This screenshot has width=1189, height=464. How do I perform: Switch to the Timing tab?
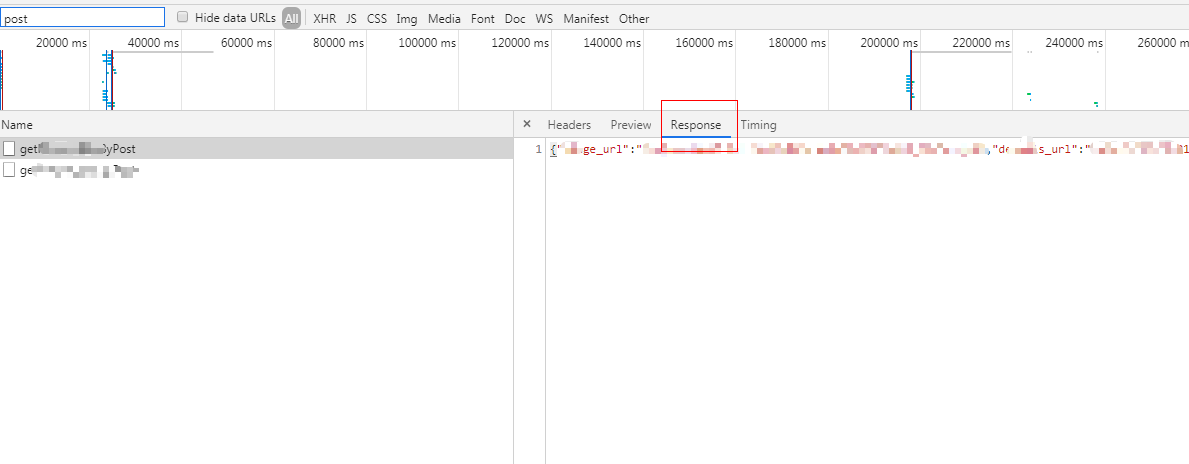click(758, 124)
